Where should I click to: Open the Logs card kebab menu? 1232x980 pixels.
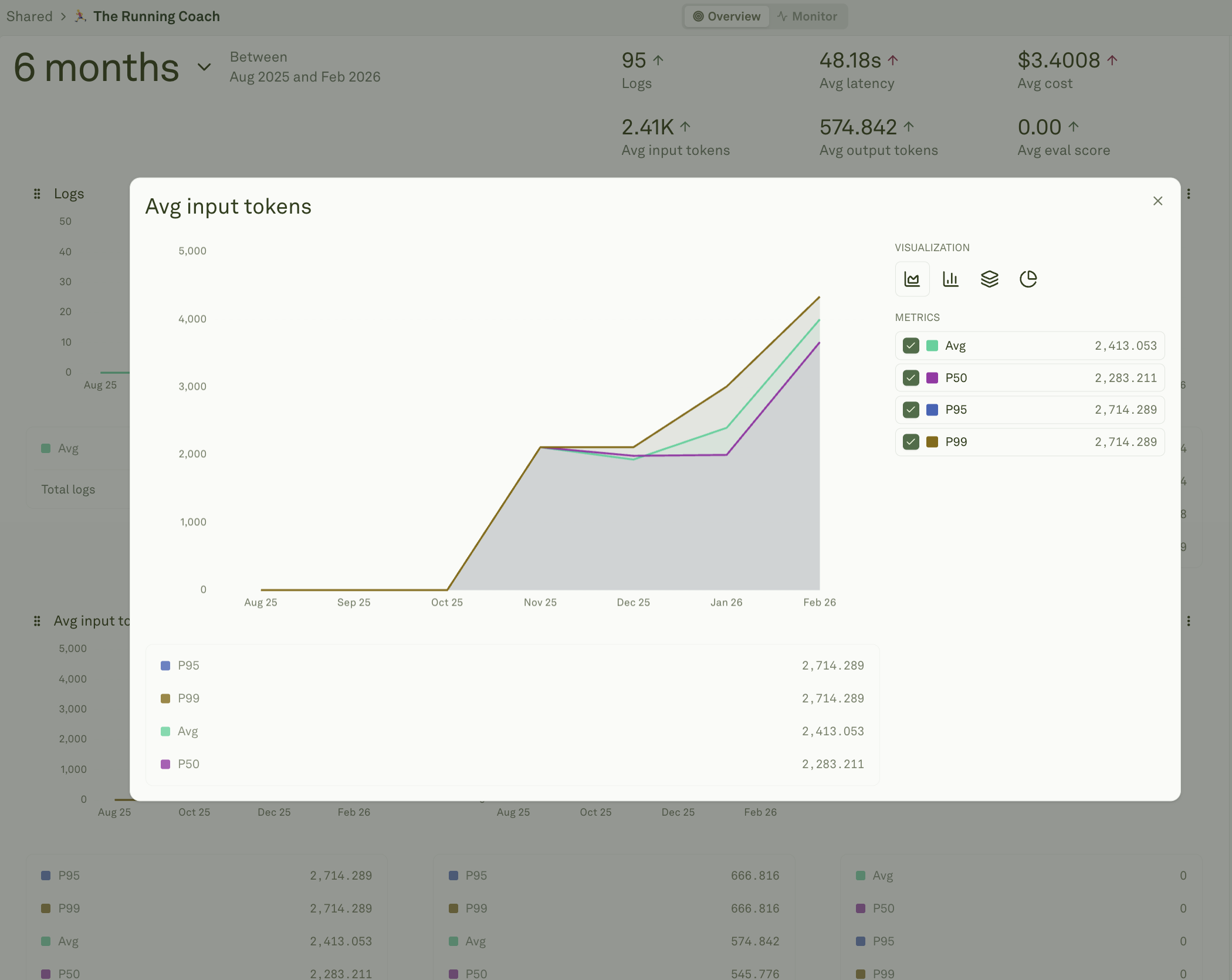pos(1189,193)
